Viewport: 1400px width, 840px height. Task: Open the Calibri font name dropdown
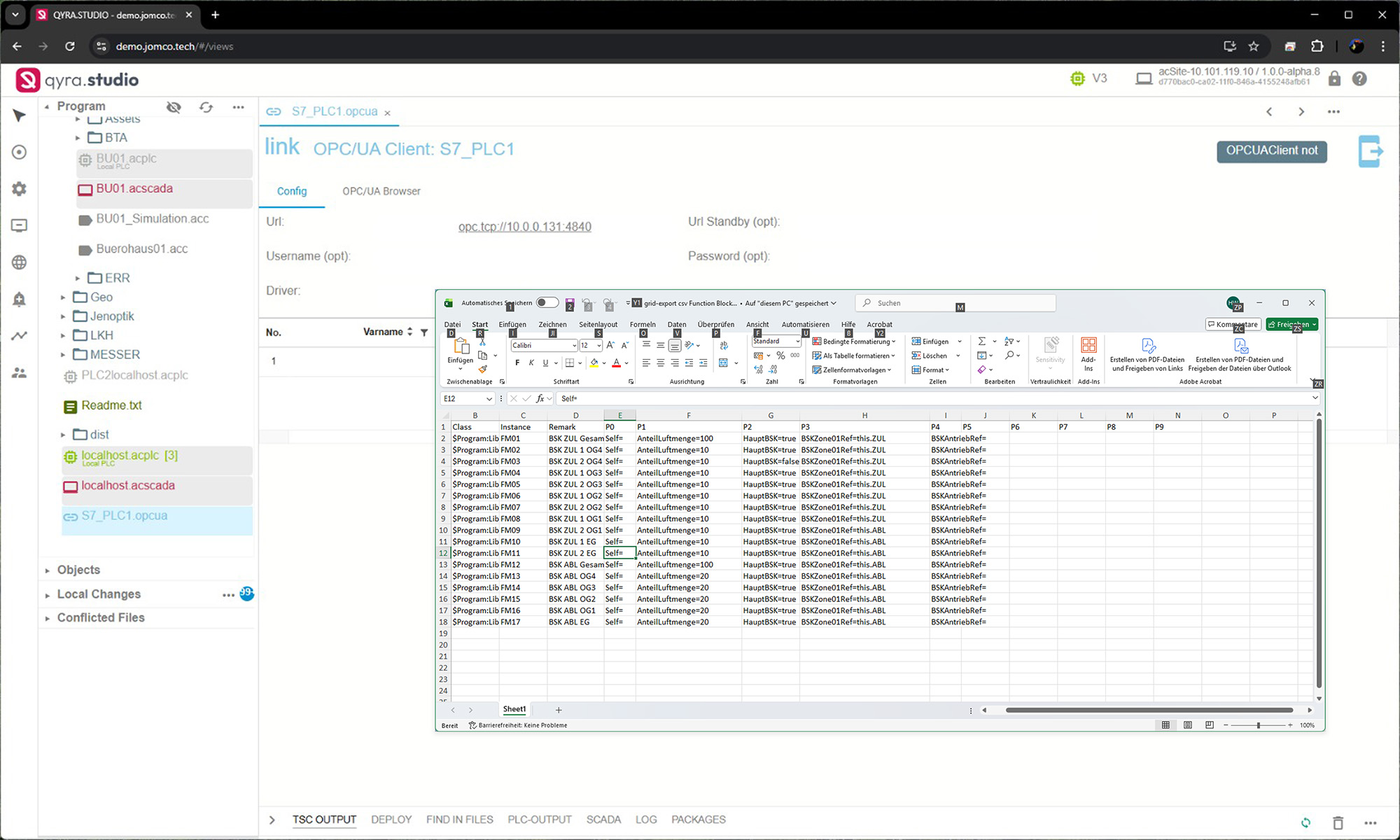click(x=574, y=346)
